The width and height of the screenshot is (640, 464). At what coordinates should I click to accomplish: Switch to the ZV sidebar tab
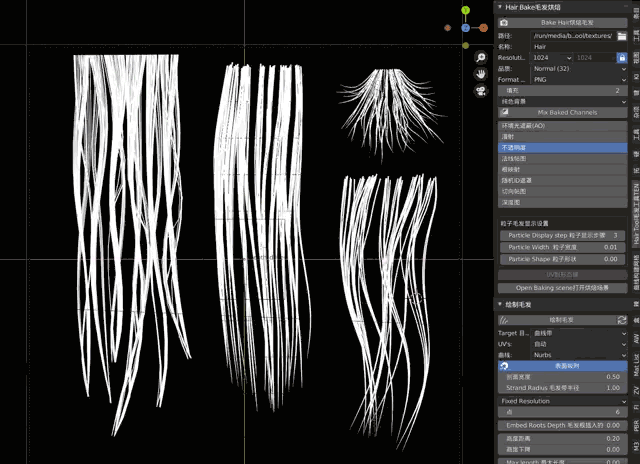pos(636,390)
